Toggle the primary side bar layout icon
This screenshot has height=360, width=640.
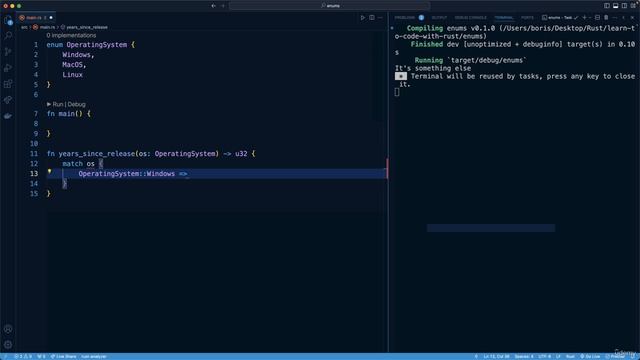607,6
